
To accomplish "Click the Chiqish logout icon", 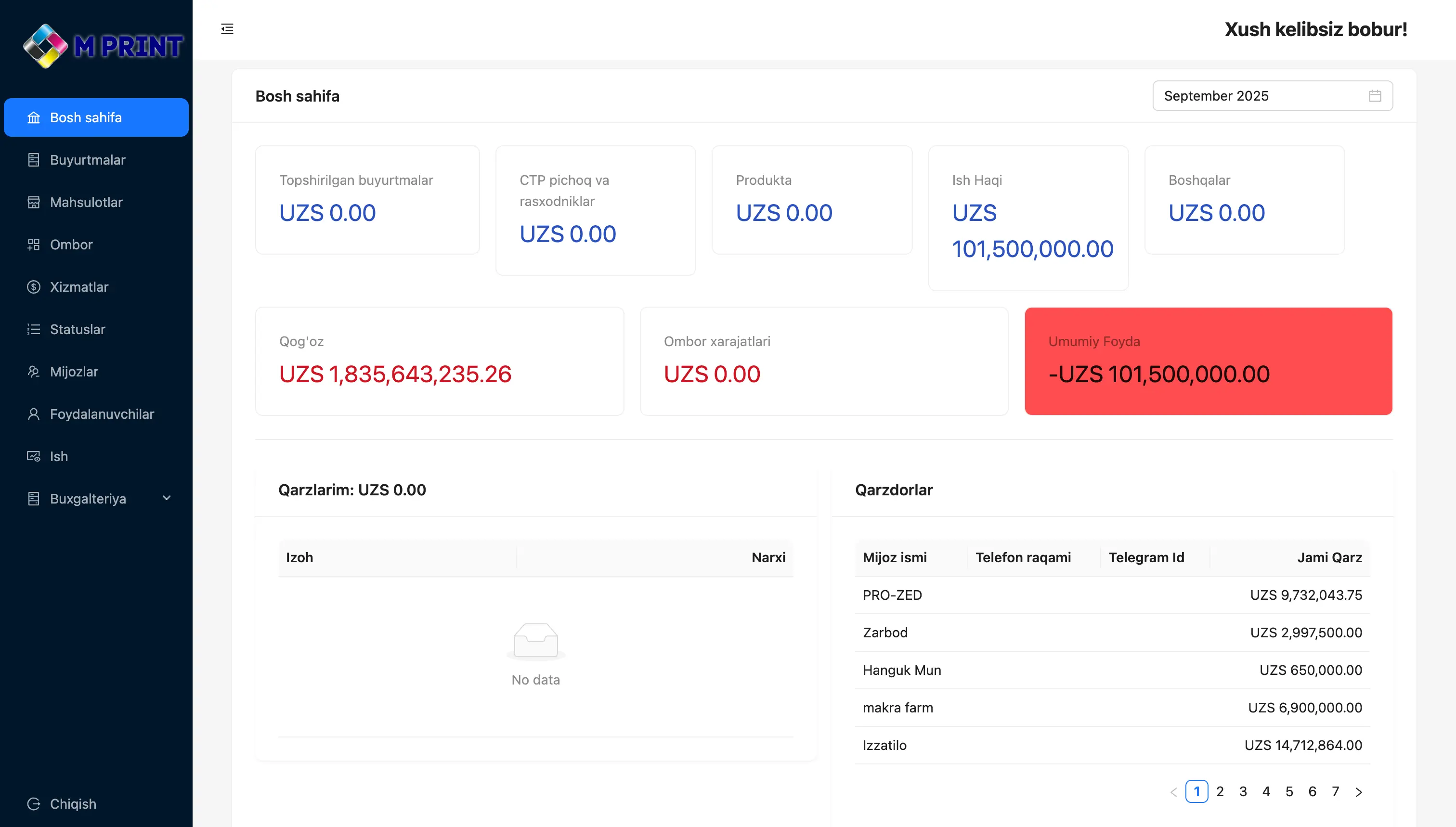I will [x=34, y=804].
